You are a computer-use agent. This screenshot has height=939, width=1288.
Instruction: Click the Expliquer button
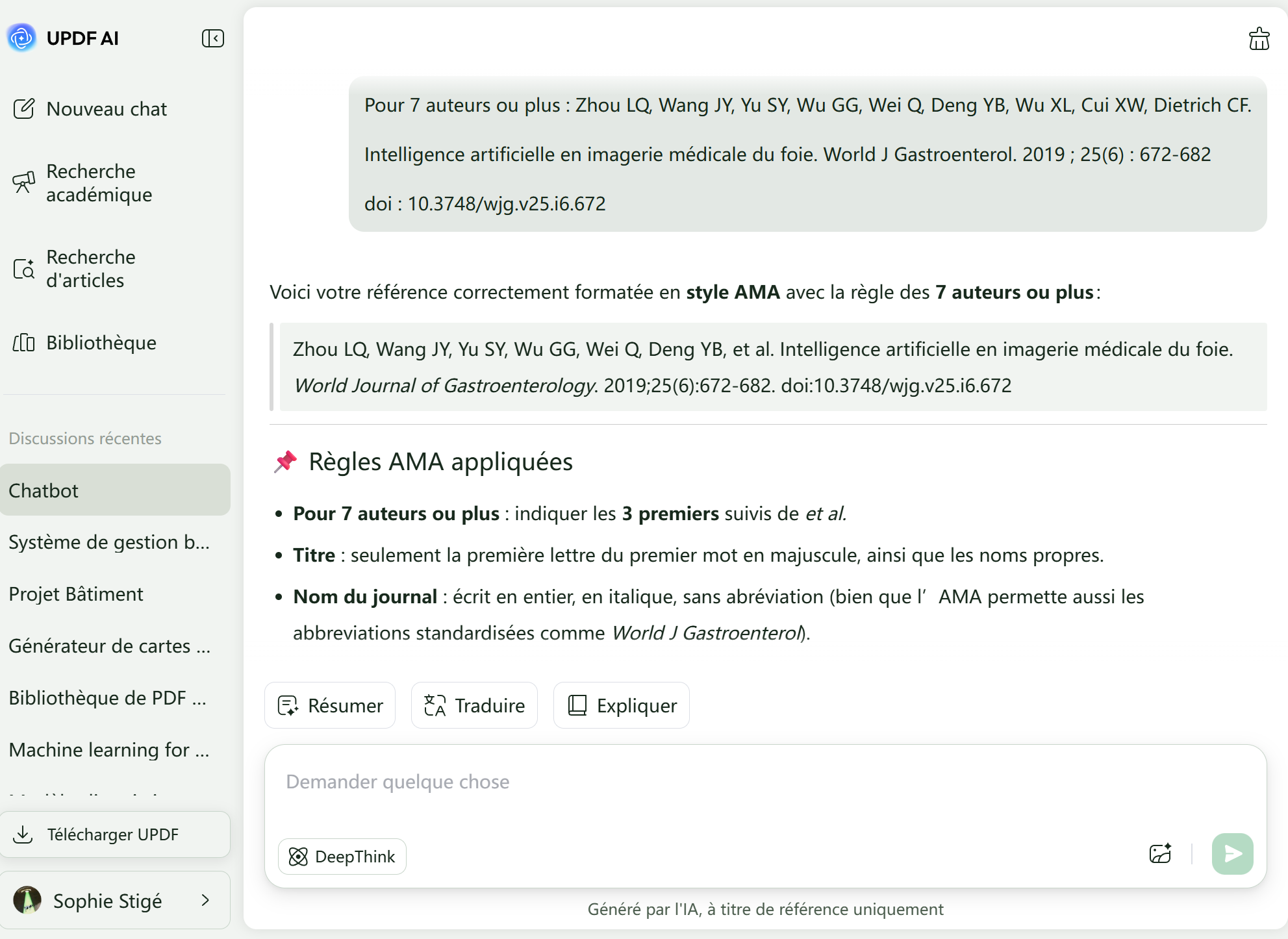pyautogui.click(x=622, y=705)
